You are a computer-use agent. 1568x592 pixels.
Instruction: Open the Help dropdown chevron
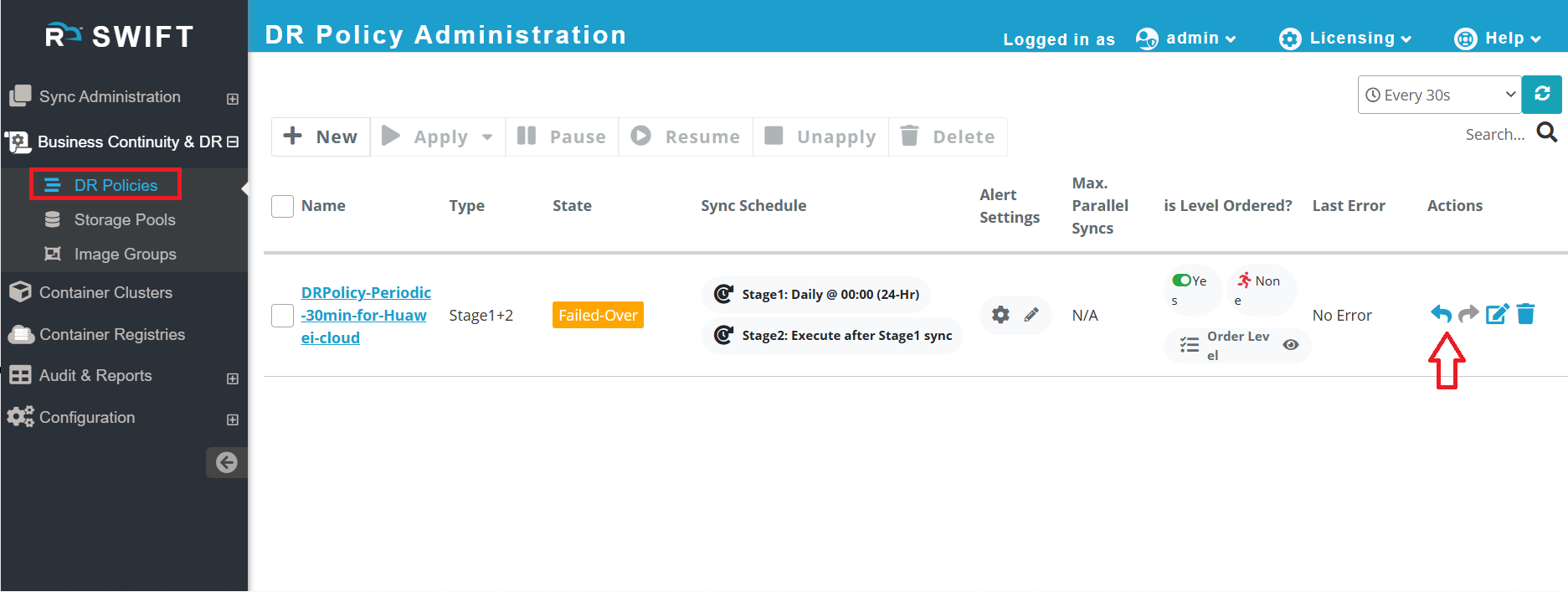pyautogui.click(x=1535, y=39)
